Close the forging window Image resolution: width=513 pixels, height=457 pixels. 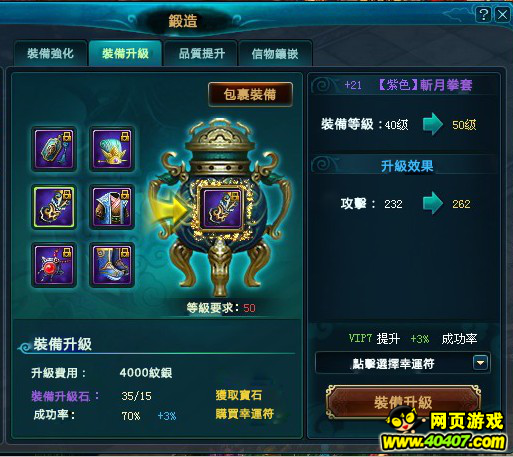click(502, 15)
